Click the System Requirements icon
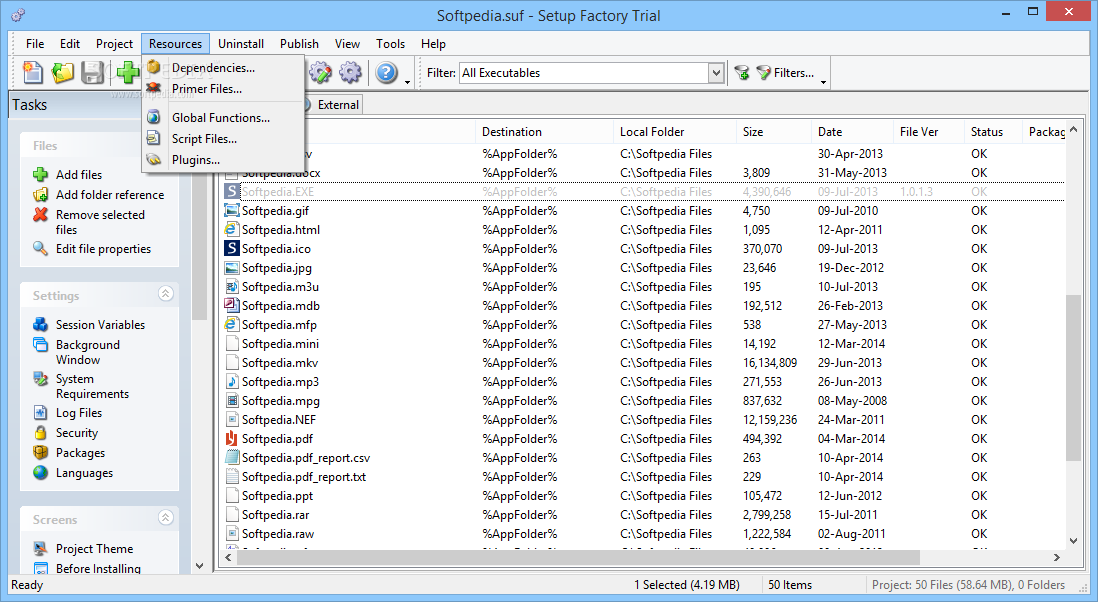This screenshot has height=602, width=1098. (41, 379)
